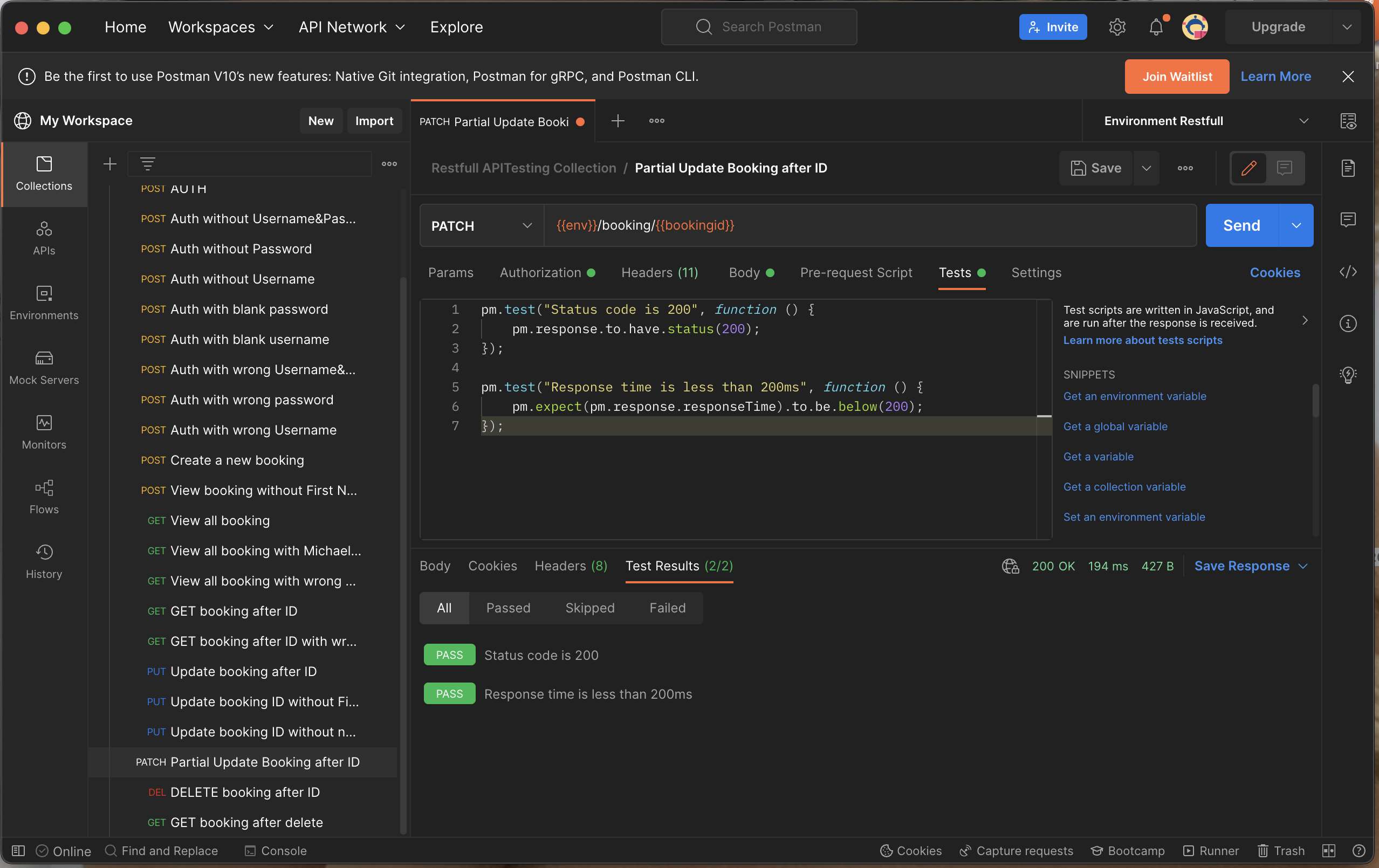Open the Collections panel in sidebar
The image size is (1379, 868).
click(x=44, y=174)
